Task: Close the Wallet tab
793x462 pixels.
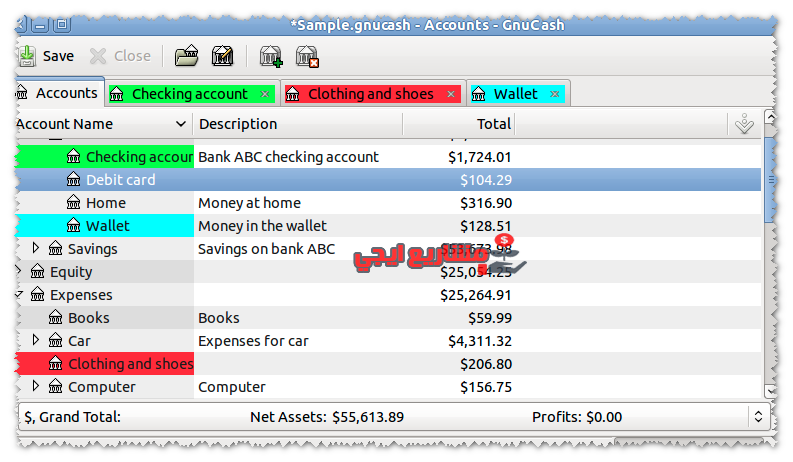Action: point(555,94)
